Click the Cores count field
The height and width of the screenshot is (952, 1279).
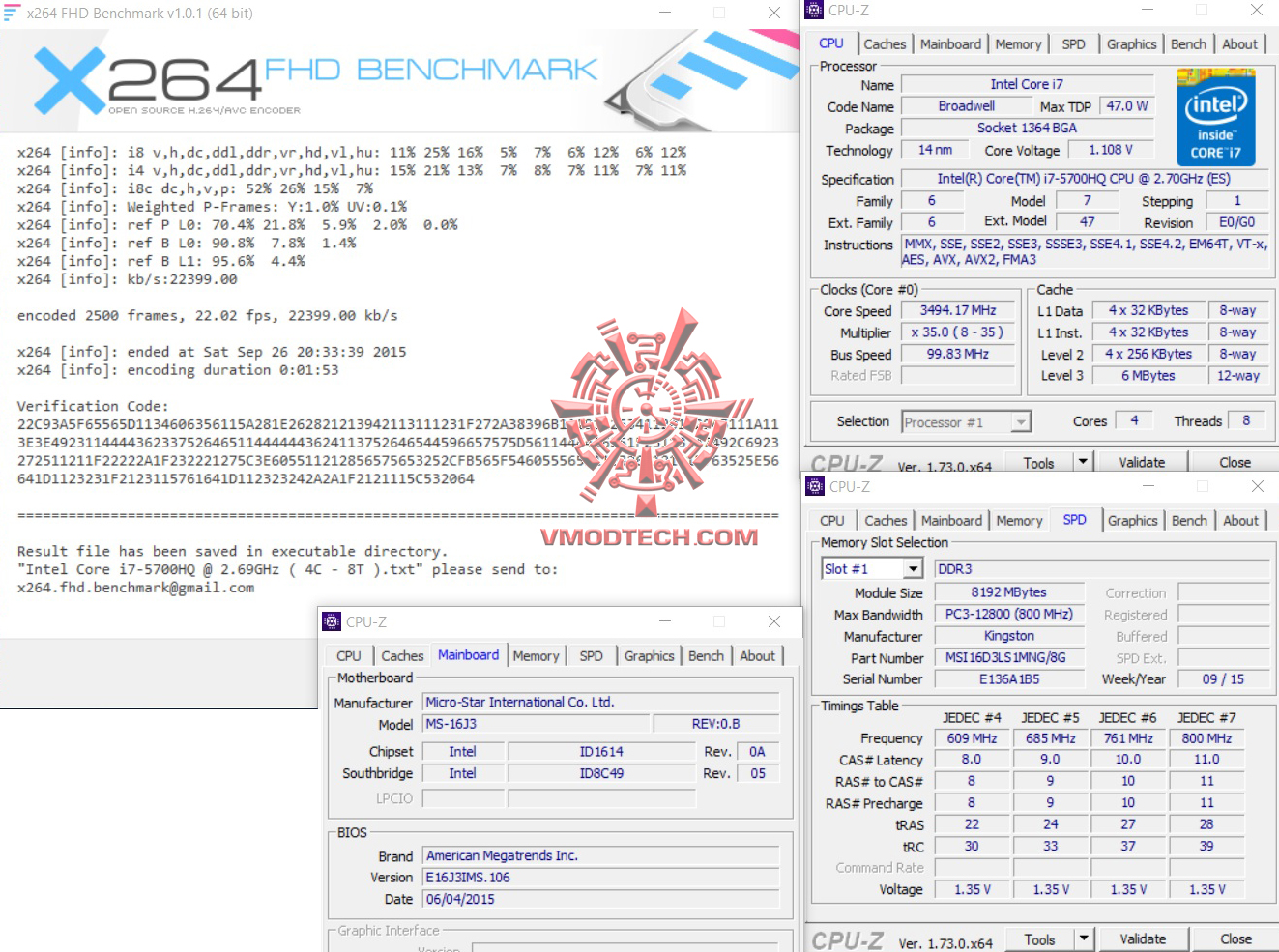pyautogui.click(x=1134, y=420)
